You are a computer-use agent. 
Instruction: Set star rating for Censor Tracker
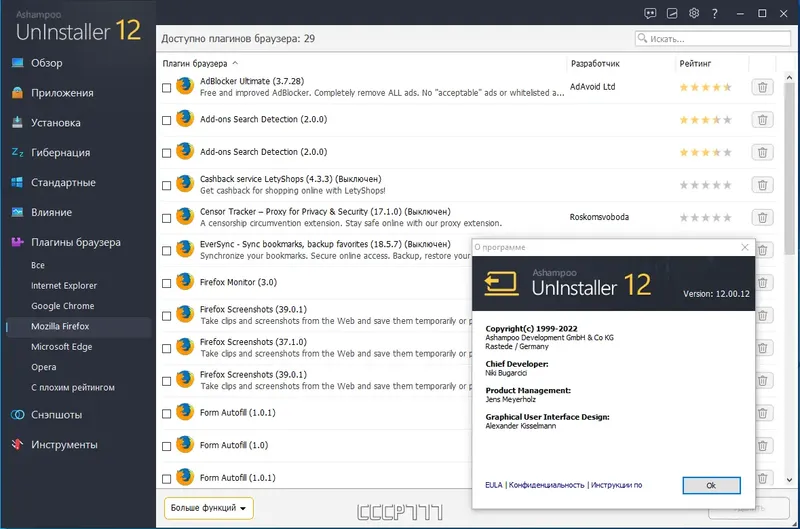coord(705,218)
